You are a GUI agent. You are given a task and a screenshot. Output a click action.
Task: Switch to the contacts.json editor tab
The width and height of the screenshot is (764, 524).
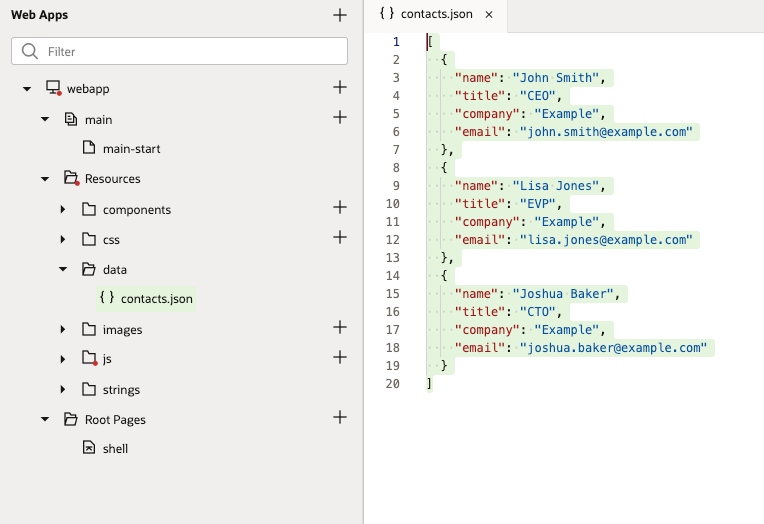pyautogui.click(x=437, y=14)
